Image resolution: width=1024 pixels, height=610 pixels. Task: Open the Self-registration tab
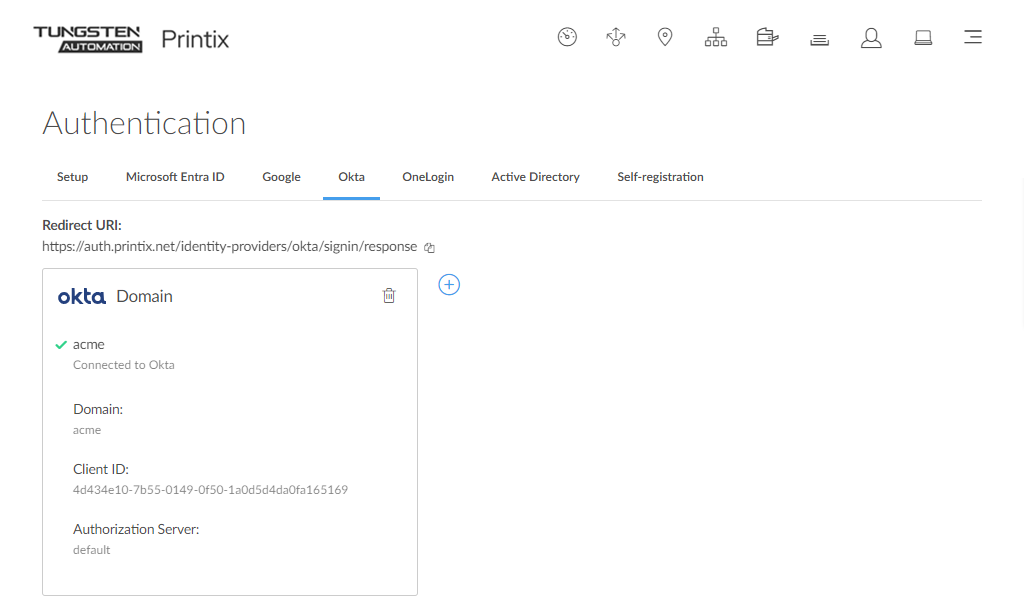pyautogui.click(x=660, y=177)
